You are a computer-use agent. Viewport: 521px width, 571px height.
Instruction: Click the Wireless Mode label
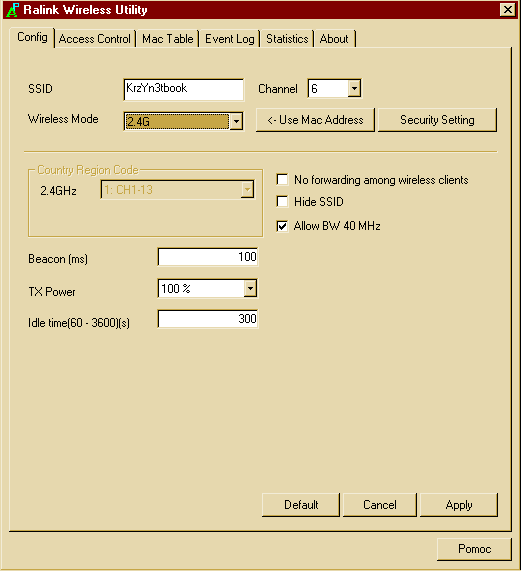click(x=63, y=119)
